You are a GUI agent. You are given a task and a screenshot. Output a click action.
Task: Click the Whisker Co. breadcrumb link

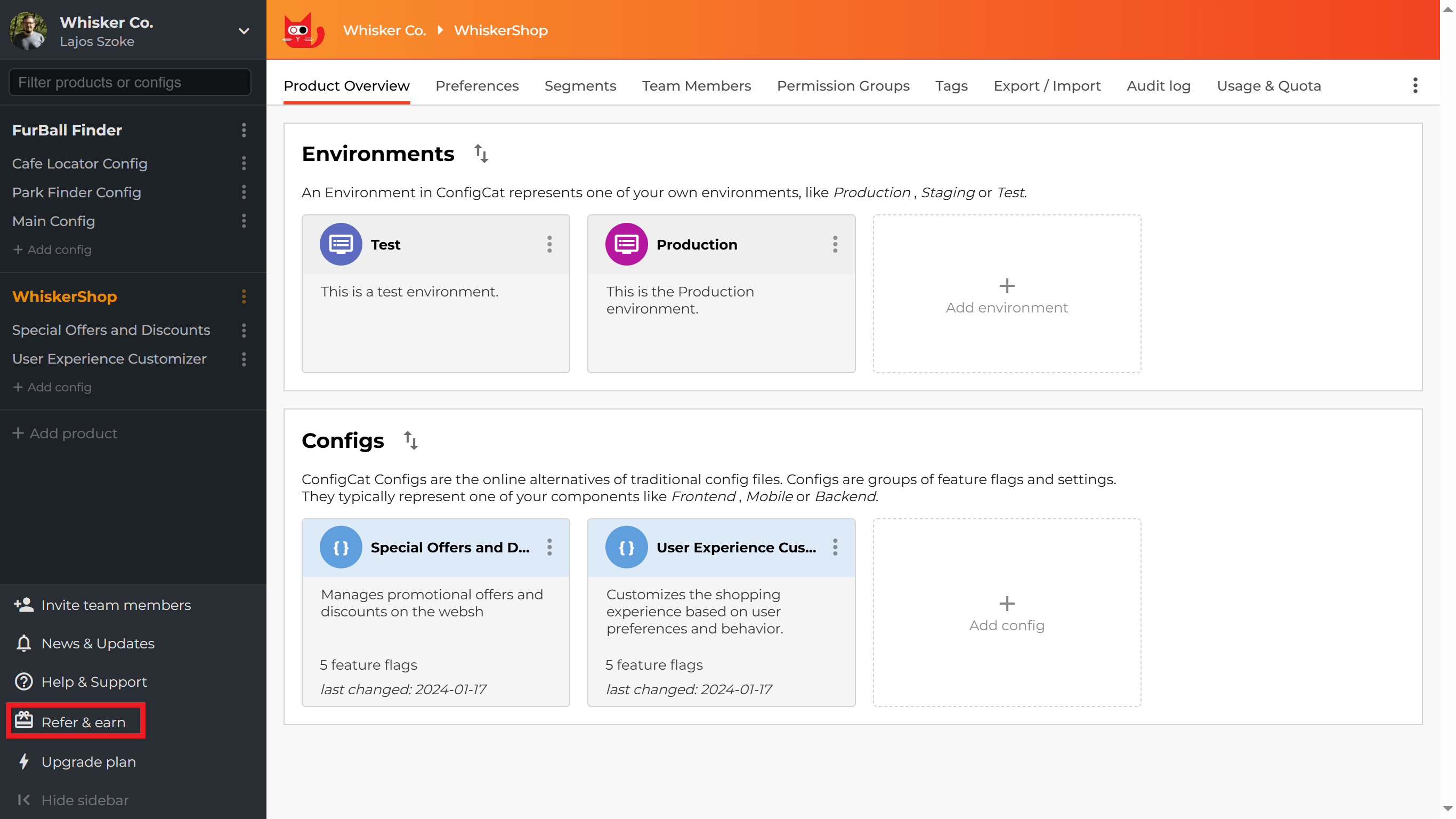tap(384, 30)
